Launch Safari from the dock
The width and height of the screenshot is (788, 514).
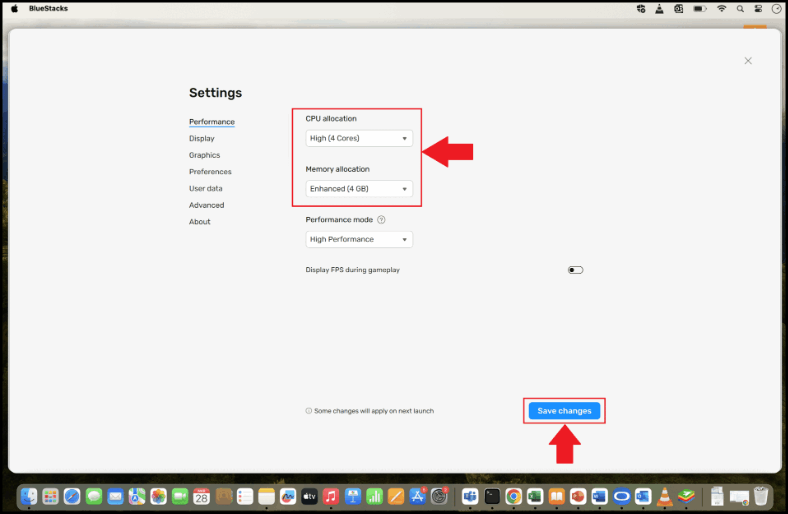point(72,497)
